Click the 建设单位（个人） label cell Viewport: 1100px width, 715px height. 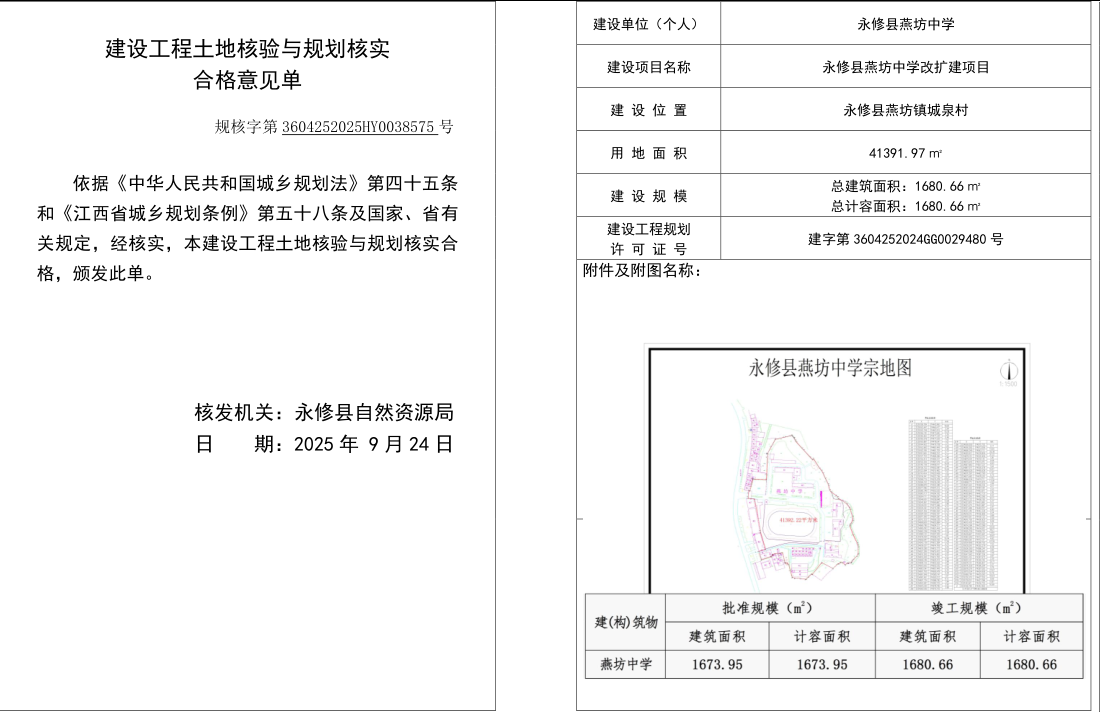(649, 24)
